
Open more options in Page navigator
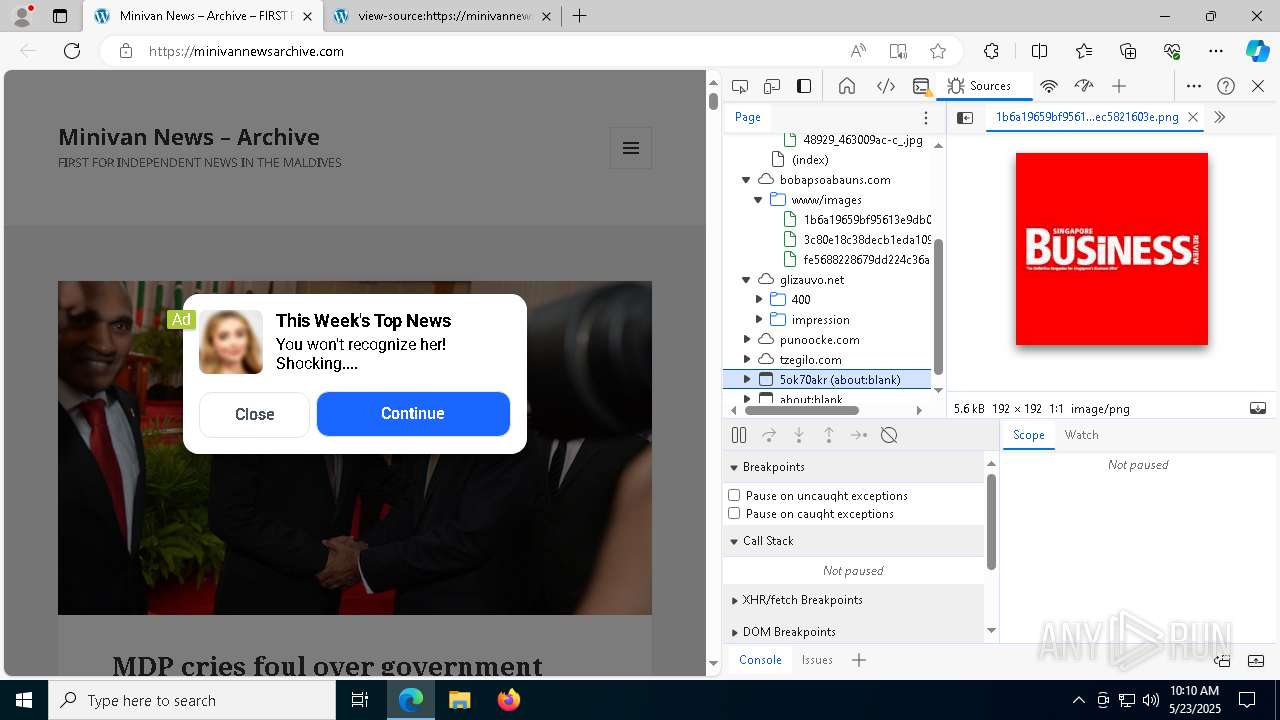pos(926,117)
